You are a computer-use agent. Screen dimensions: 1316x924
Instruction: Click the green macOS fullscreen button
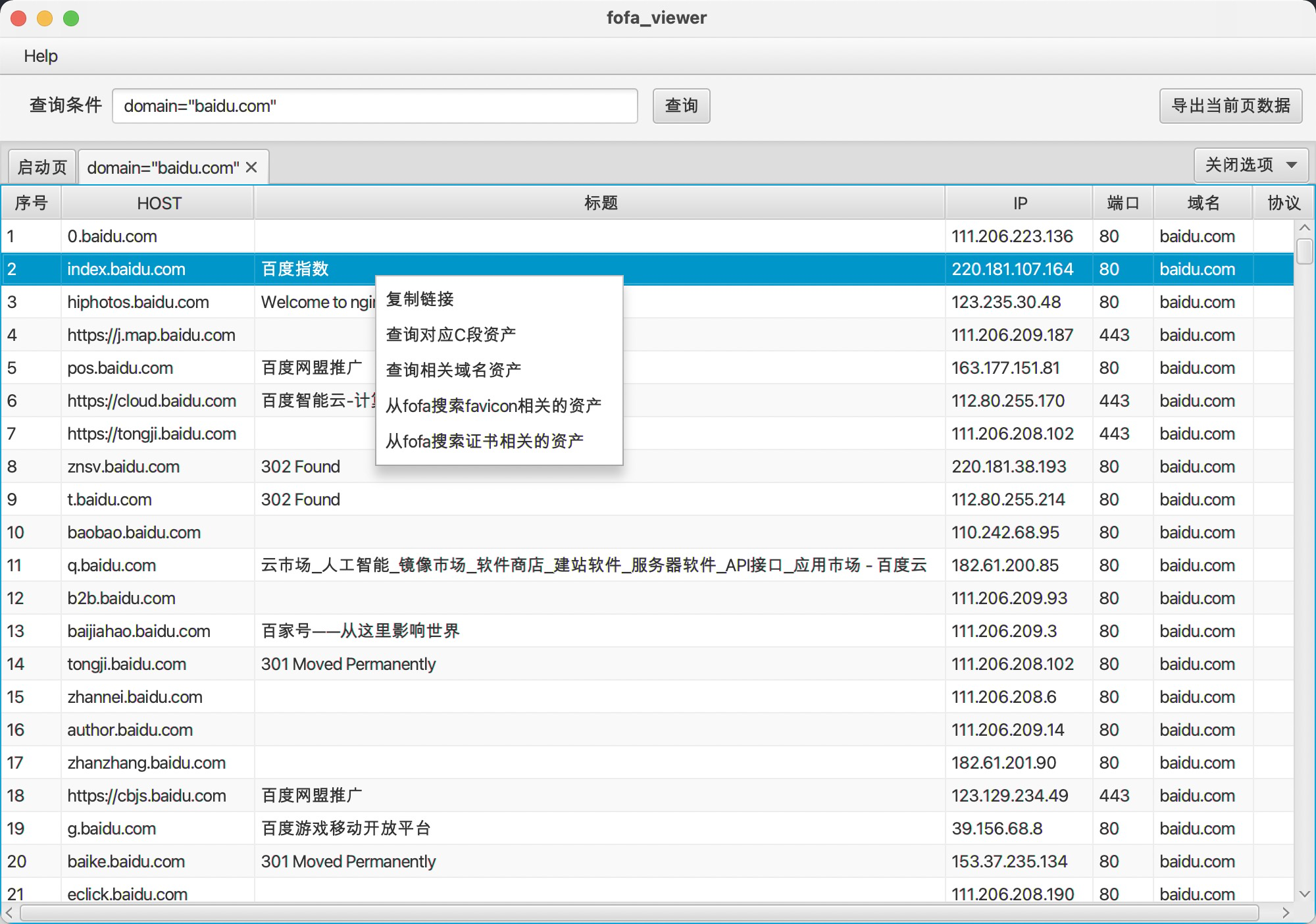tap(71, 18)
